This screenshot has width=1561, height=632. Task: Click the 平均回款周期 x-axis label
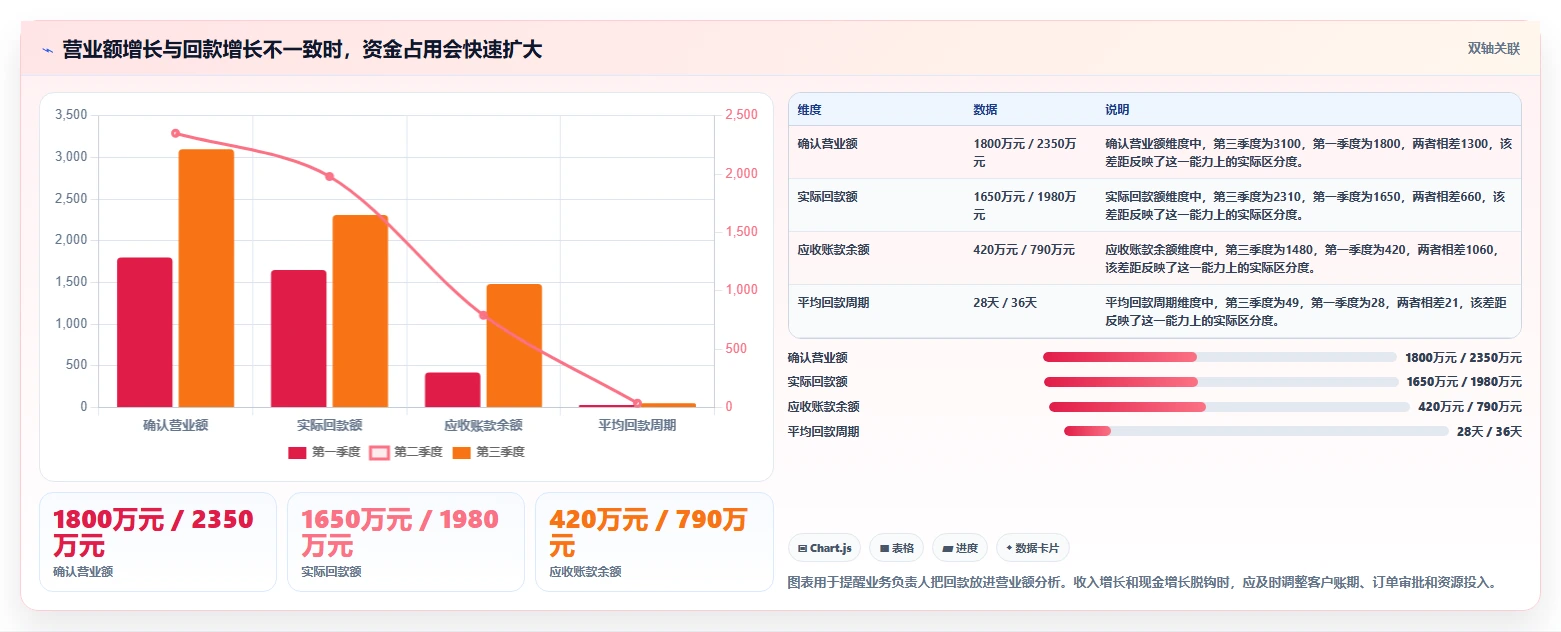(x=637, y=425)
